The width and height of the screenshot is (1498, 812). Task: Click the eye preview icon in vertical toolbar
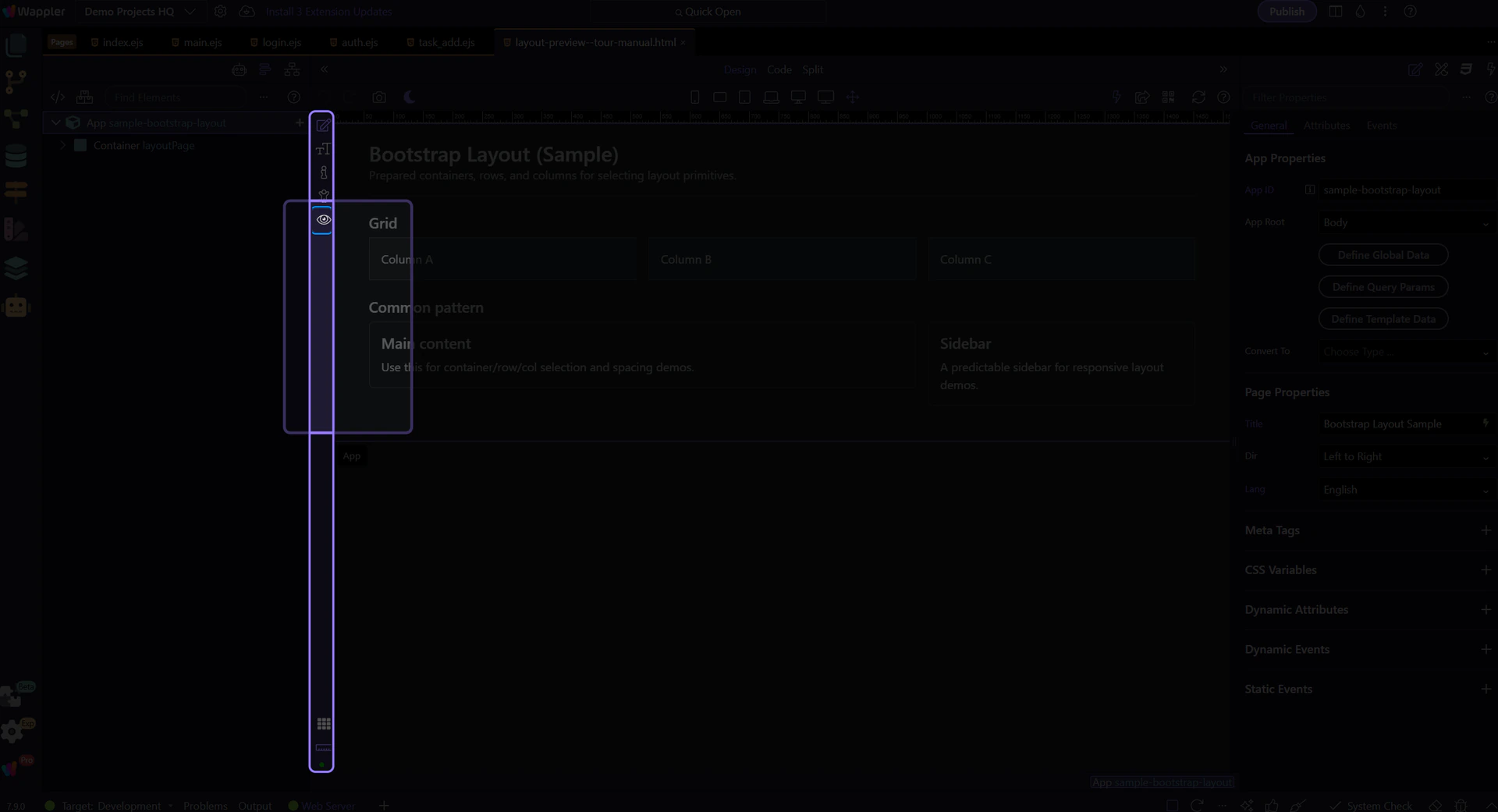(x=323, y=220)
